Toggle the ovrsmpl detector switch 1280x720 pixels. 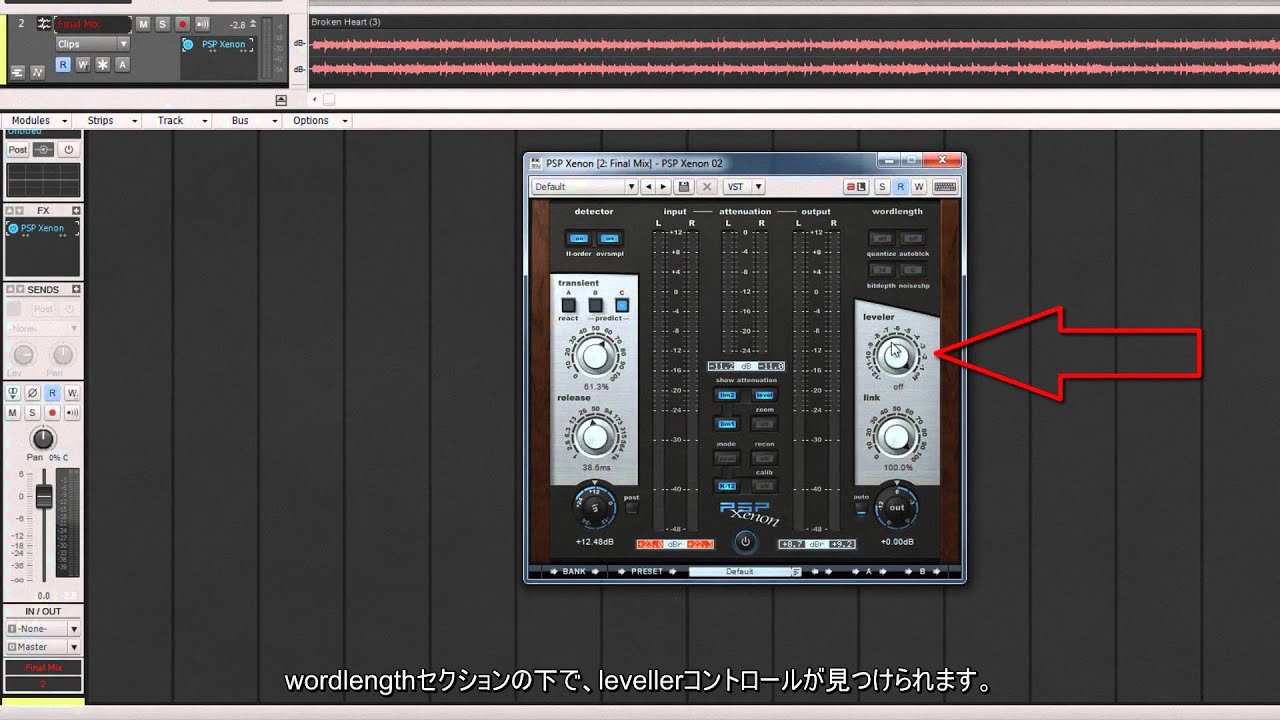coord(609,238)
